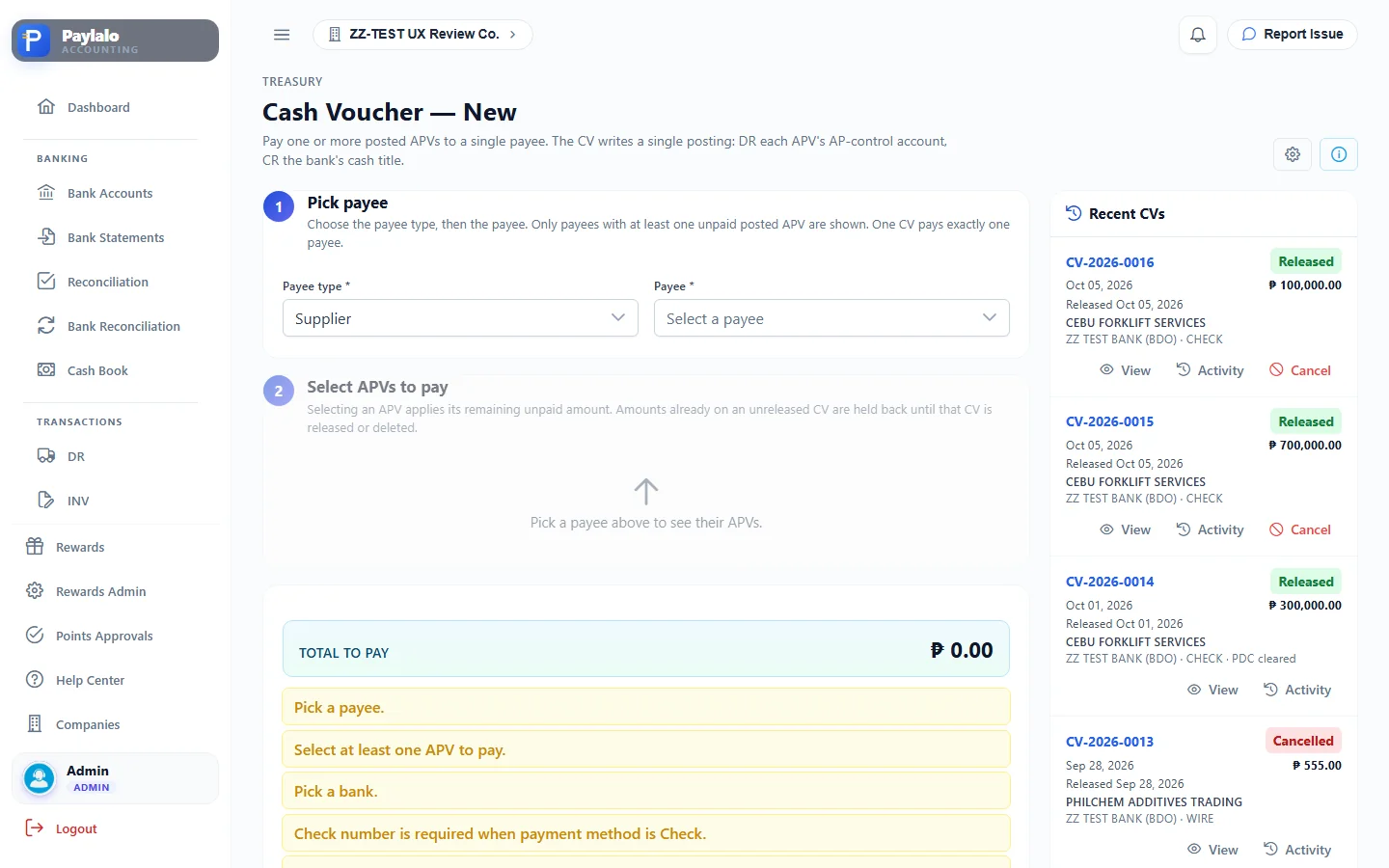Open the CV-2026-0013 voucher link
The image size is (1389, 868).
click(x=1109, y=742)
